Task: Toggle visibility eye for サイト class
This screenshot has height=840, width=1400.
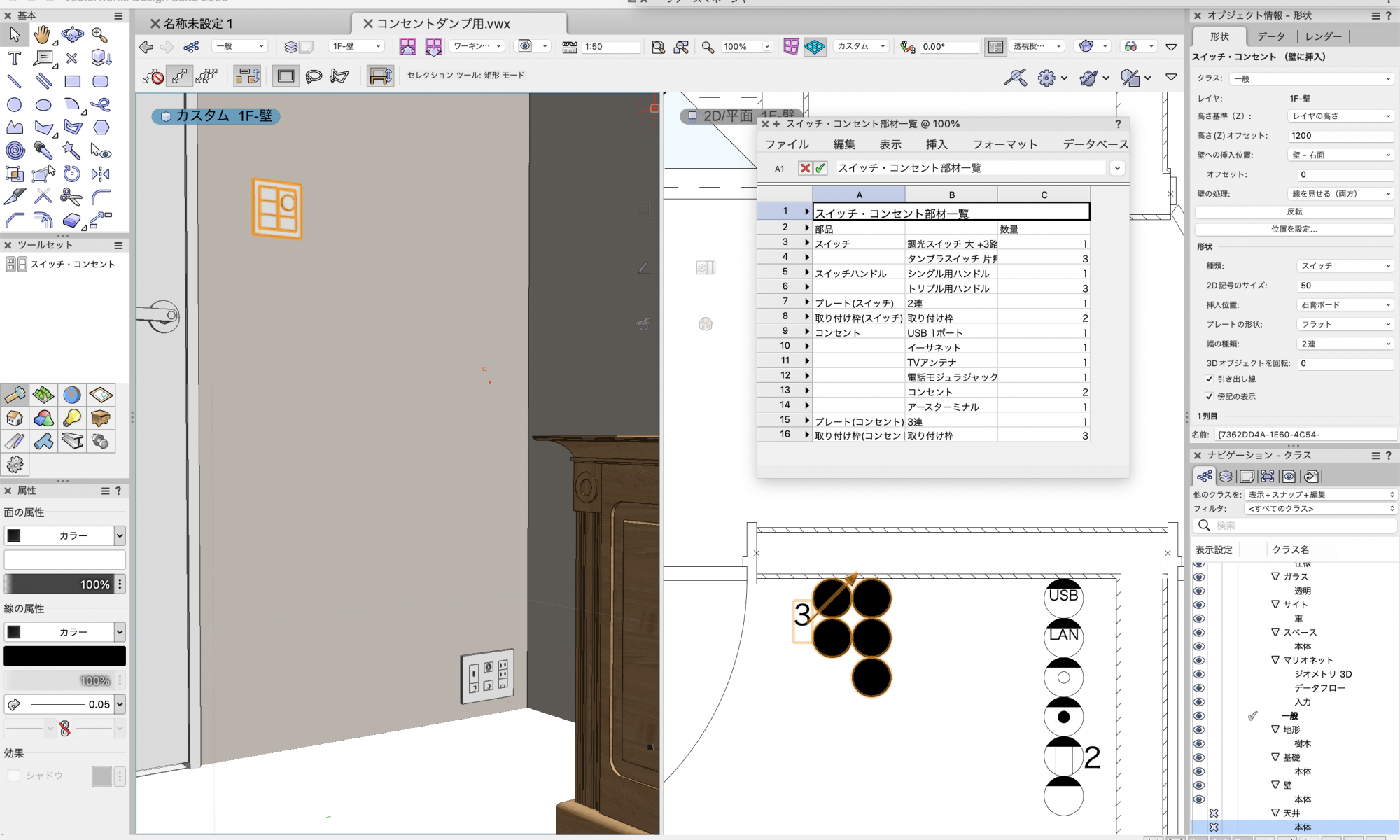Action: (x=1199, y=605)
